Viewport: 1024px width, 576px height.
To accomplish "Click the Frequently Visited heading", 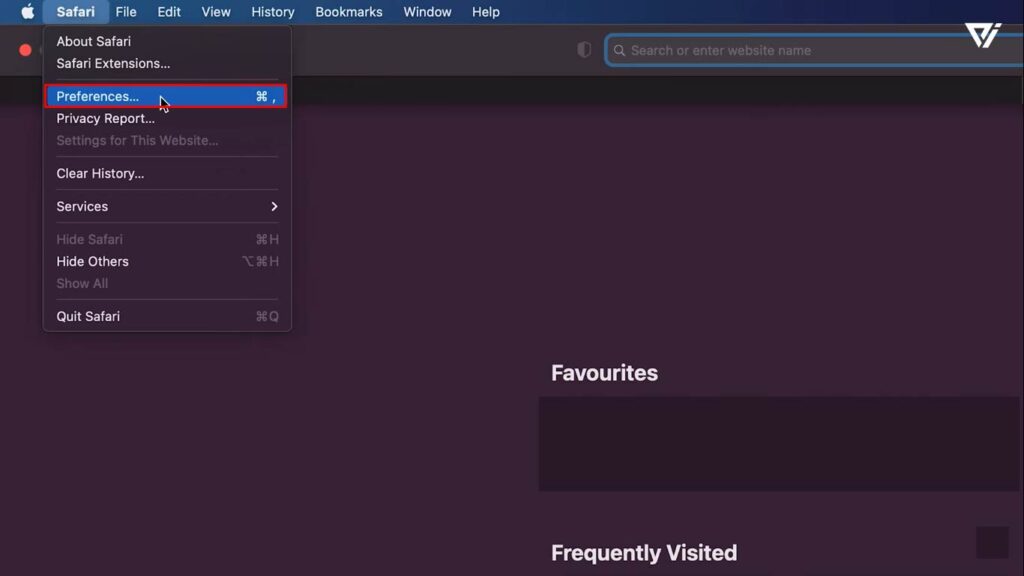I will (x=644, y=552).
